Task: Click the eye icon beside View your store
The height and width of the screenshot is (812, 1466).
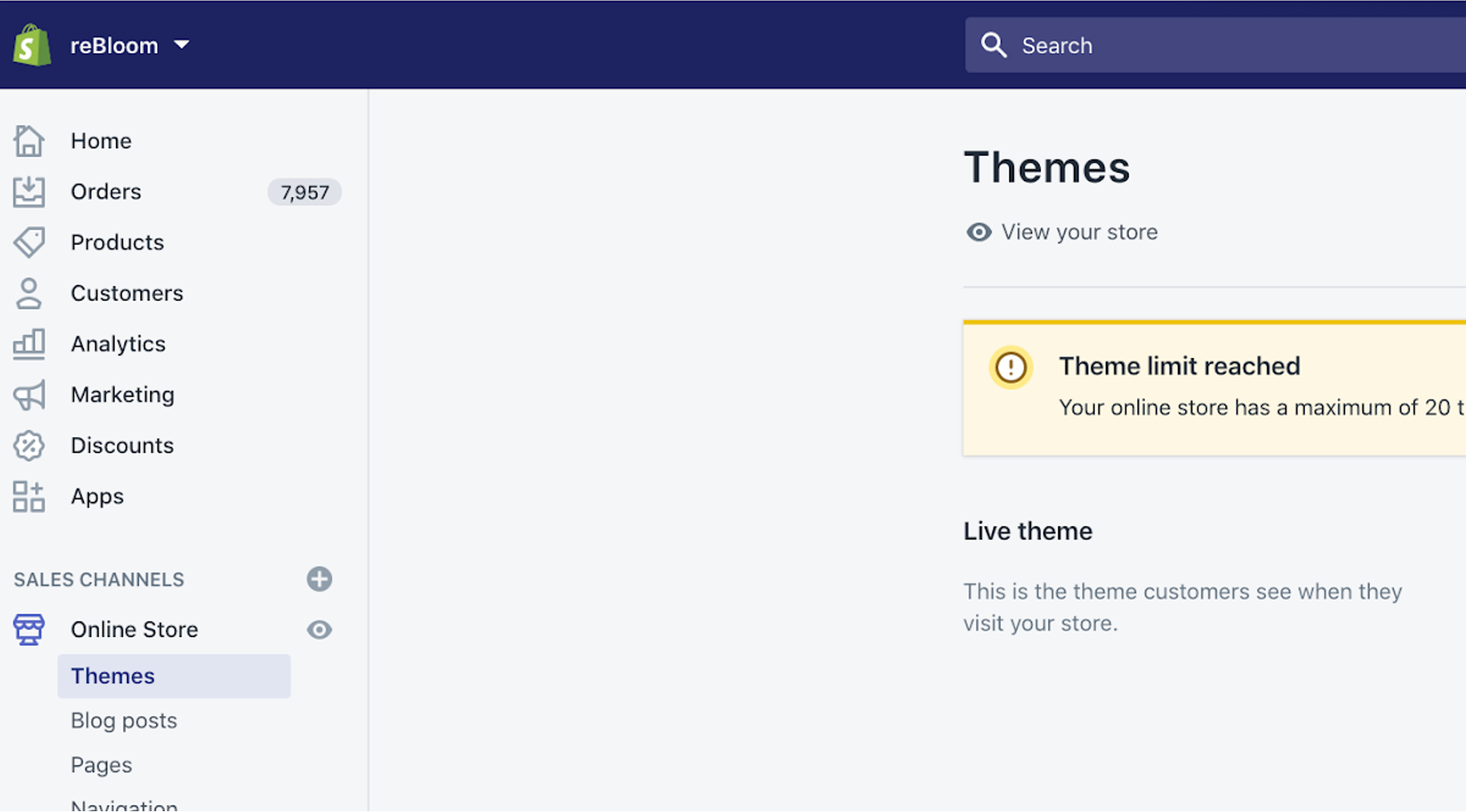Action: pos(979,232)
